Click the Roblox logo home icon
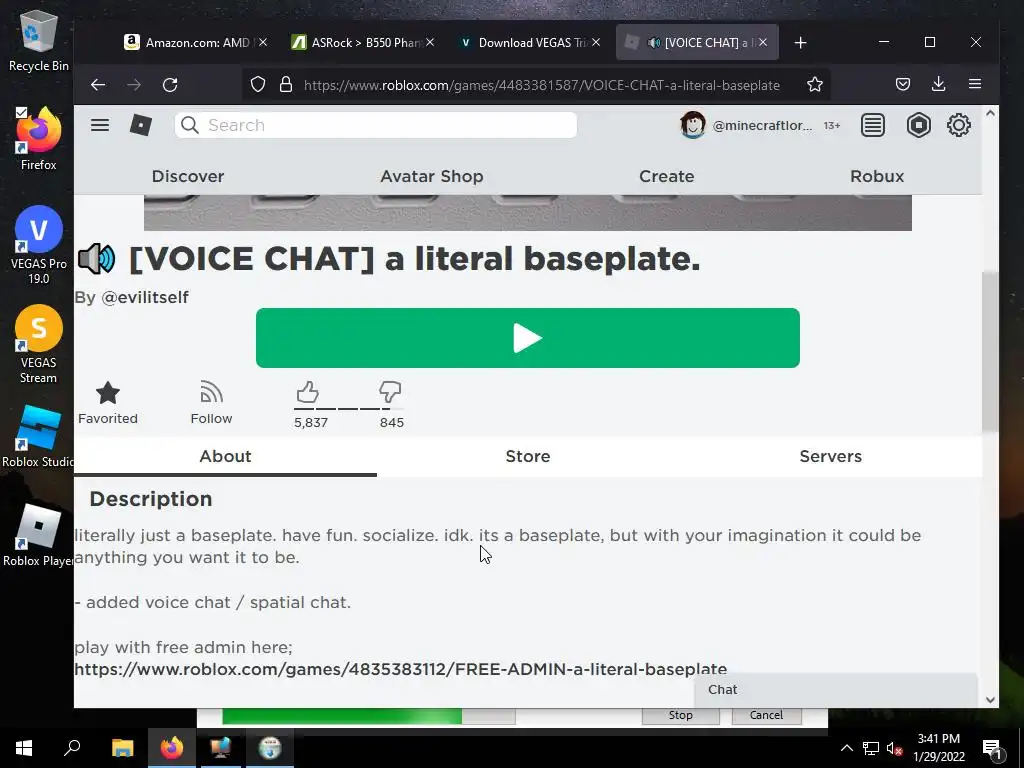The width and height of the screenshot is (1024, 768). tap(140, 125)
